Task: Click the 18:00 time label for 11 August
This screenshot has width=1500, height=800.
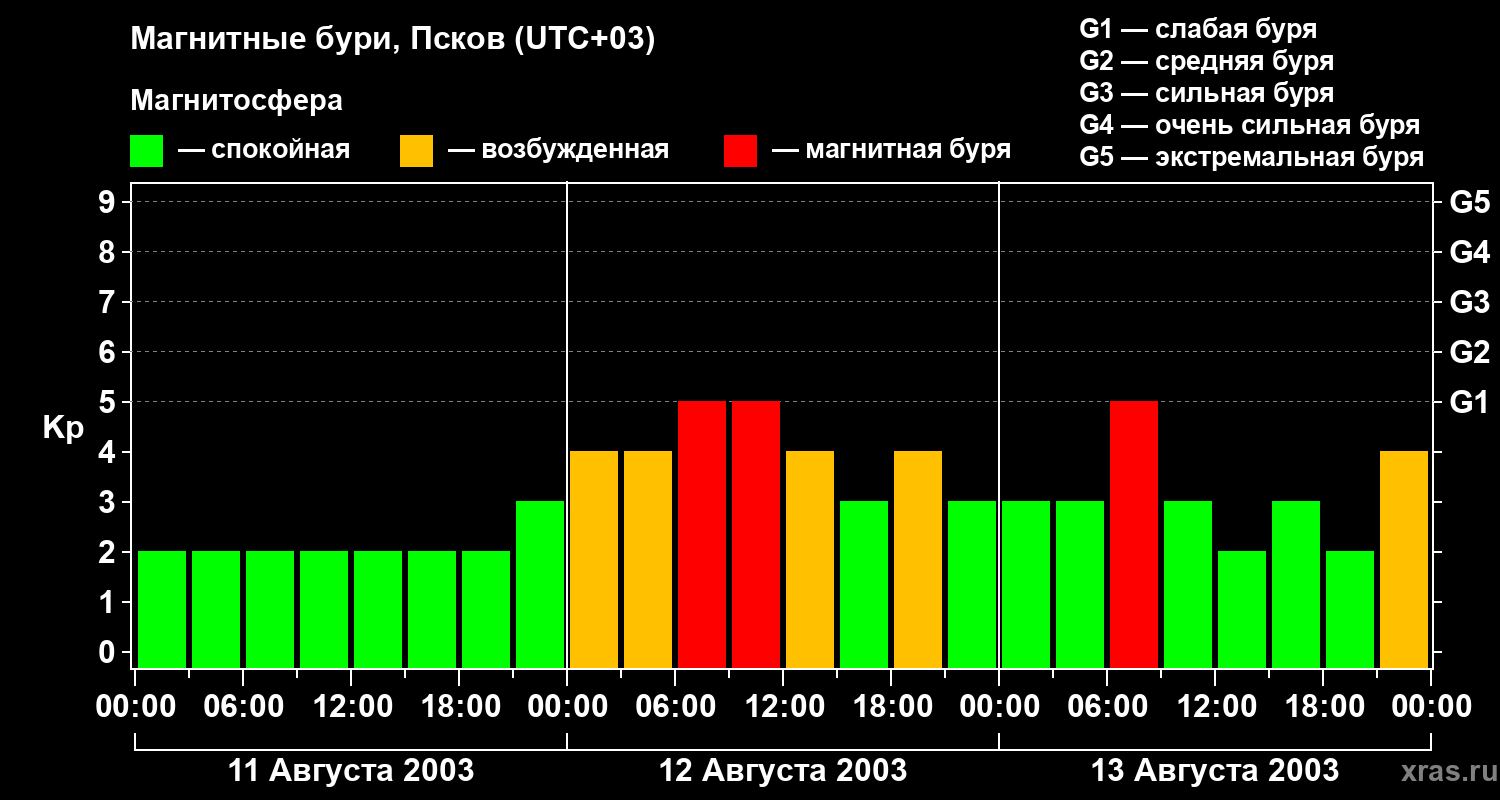Action: 459,707
